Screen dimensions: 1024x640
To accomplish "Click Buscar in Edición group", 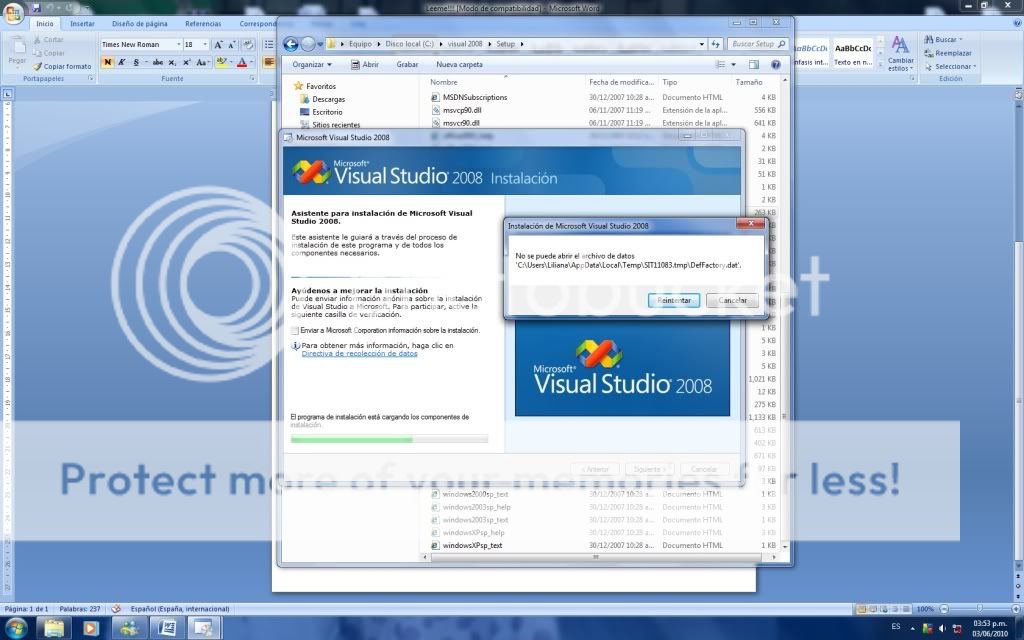I will (943, 39).
